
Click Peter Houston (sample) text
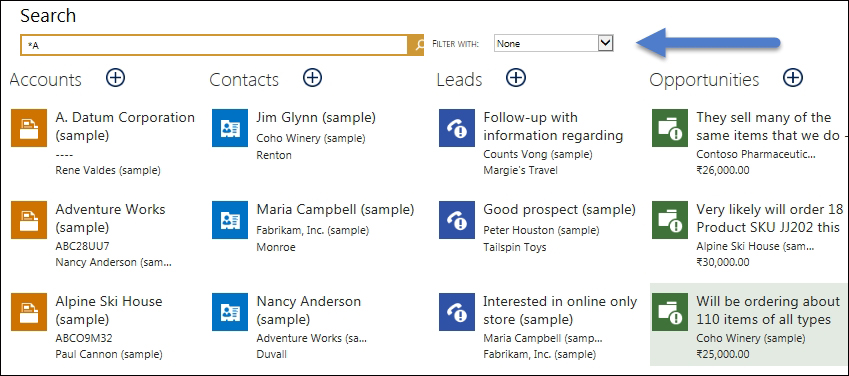pos(541,230)
